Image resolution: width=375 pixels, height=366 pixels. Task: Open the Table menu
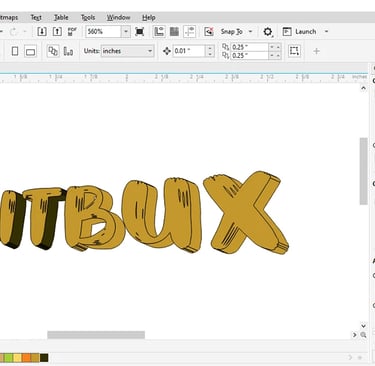click(x=61, y=18)
